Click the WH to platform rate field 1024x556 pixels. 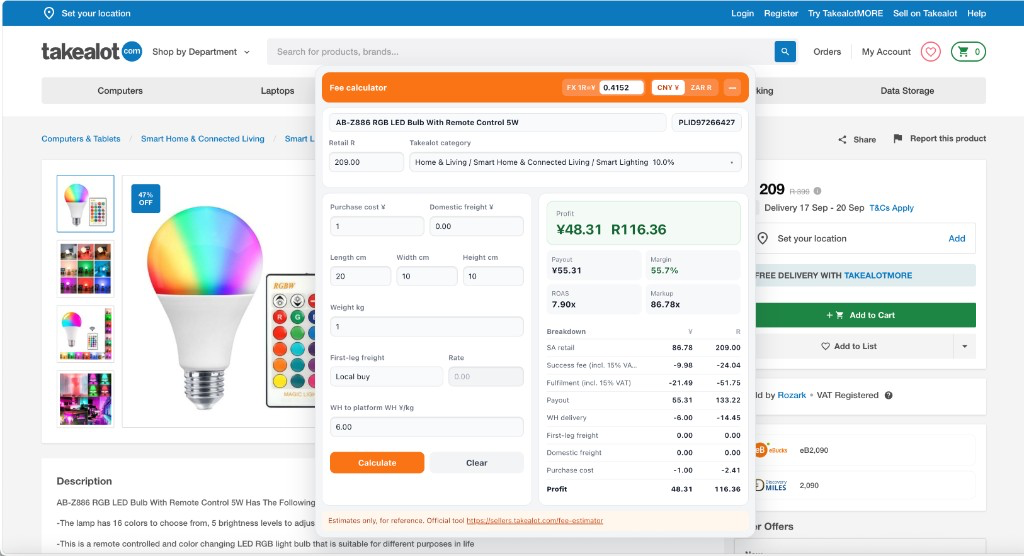pos(426,427)
